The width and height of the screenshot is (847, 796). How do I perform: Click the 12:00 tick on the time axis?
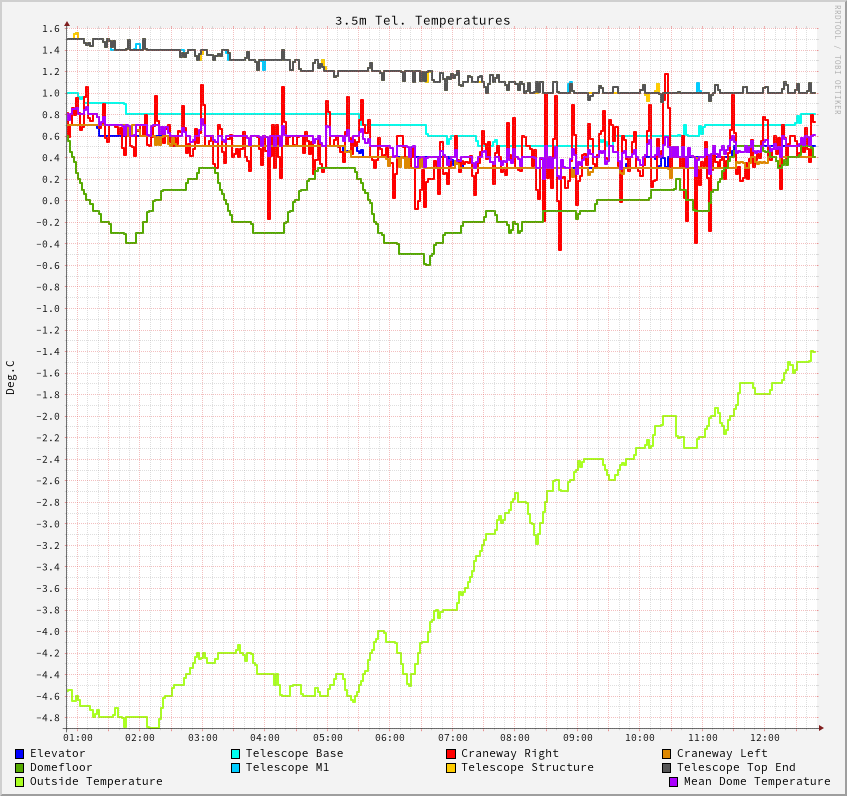[765, 738]
